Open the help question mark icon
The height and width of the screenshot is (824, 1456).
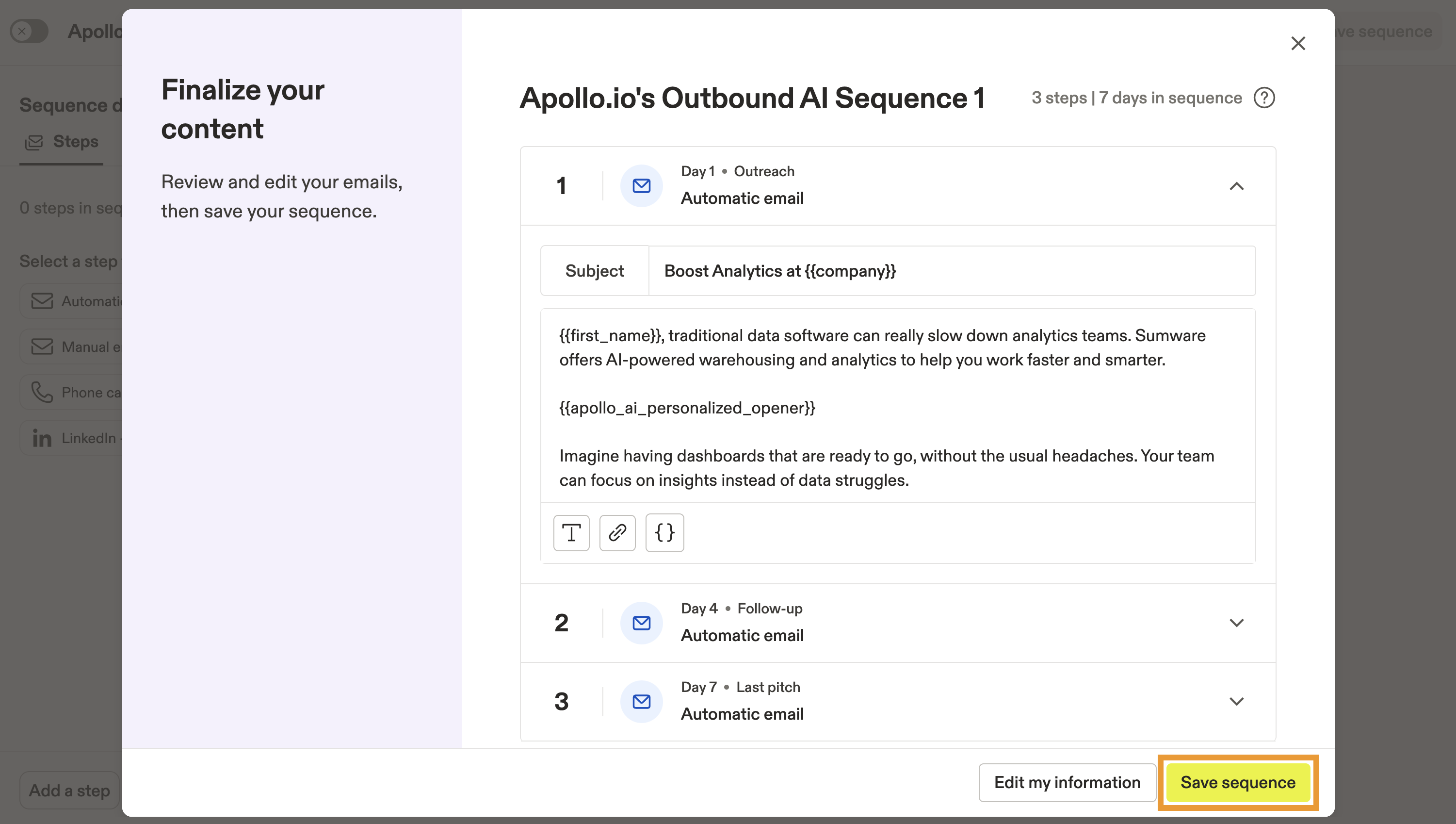[x=1264, y=98]
